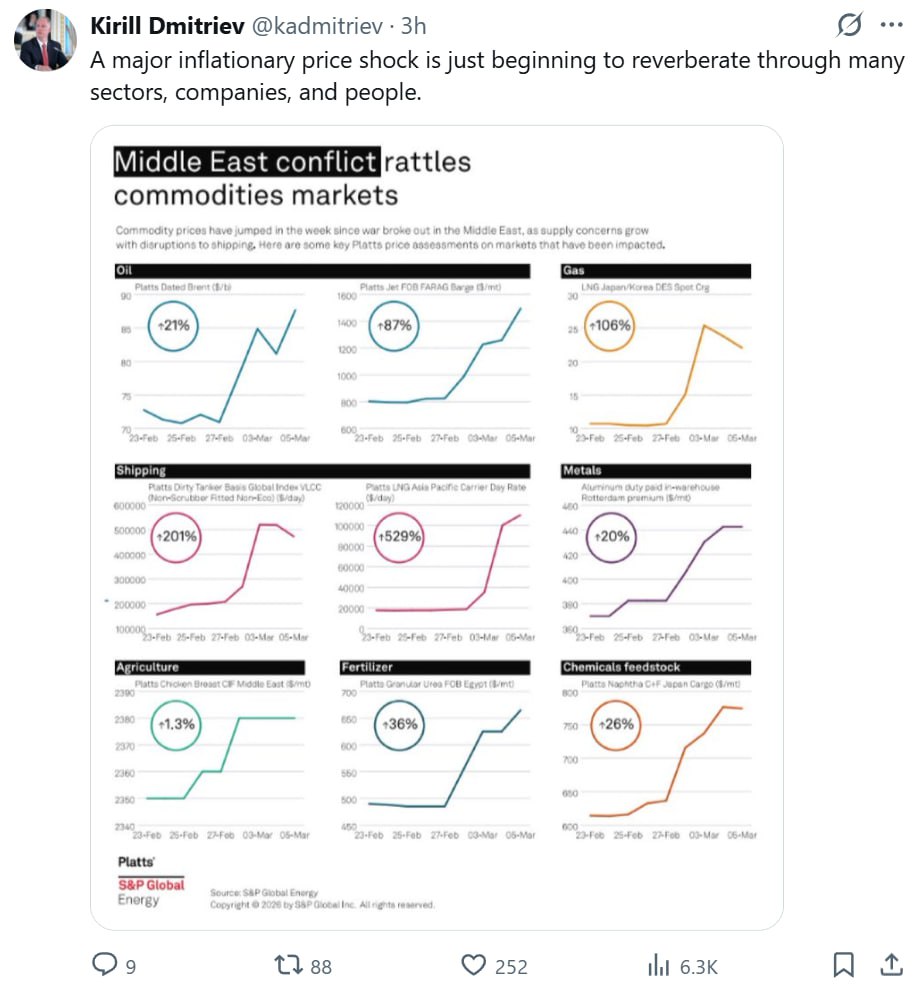
Task: Open the view analytics bar-chart icon
Action: click(x=658, y=964)
